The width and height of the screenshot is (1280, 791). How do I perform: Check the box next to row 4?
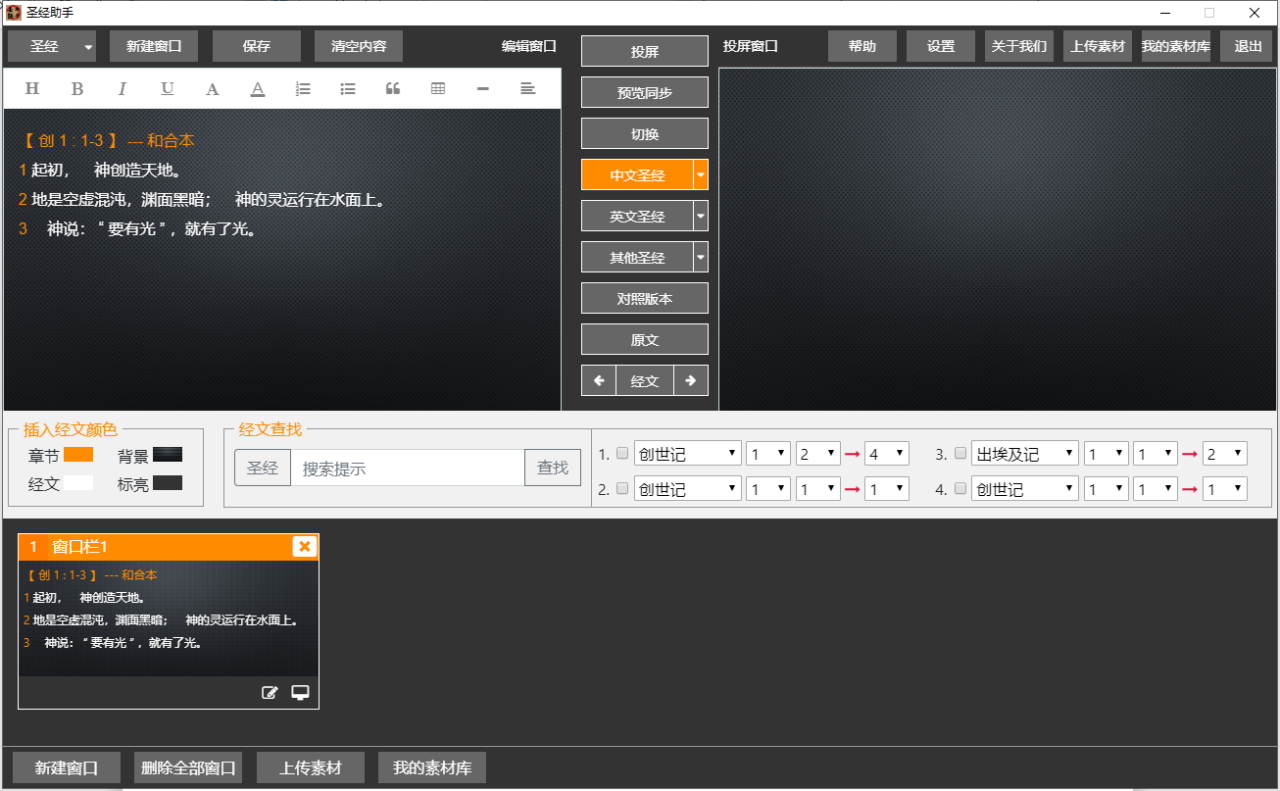coord(960,489)
